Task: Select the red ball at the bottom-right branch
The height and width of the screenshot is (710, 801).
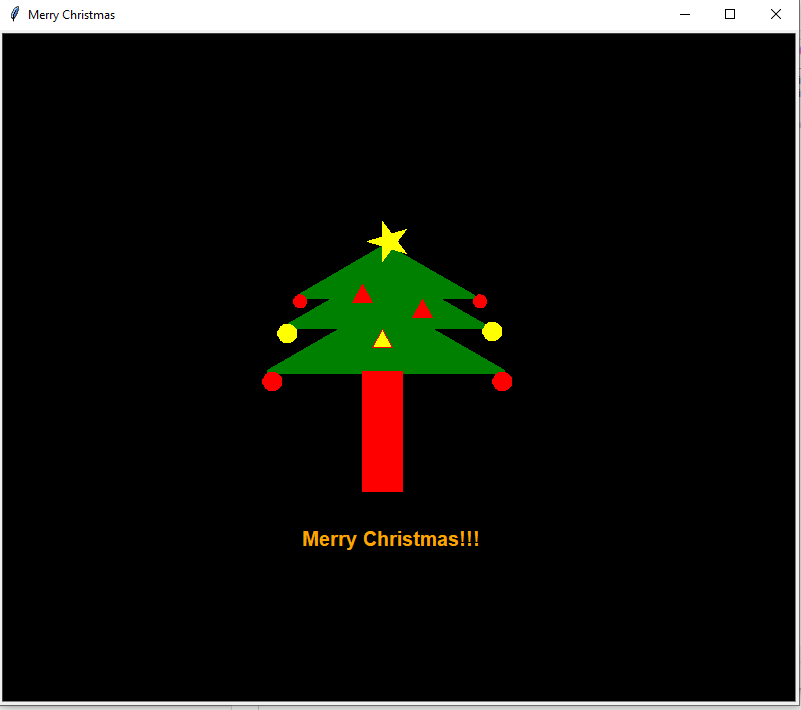Action: (x=503, y=381)
